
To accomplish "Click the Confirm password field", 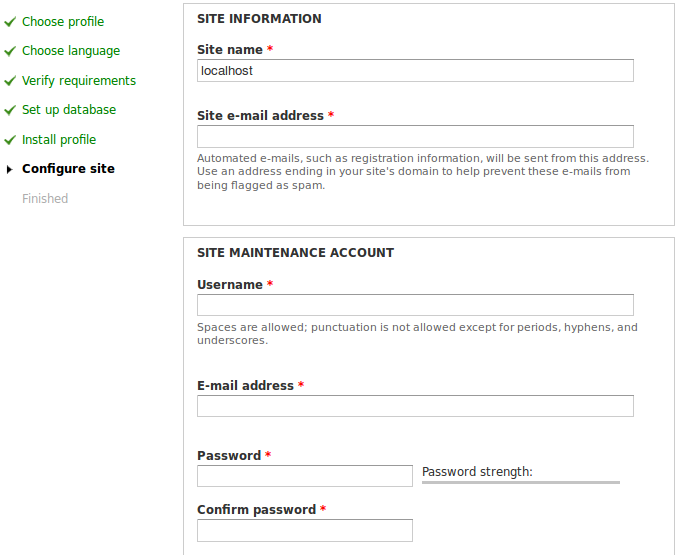I will (305, 530).
